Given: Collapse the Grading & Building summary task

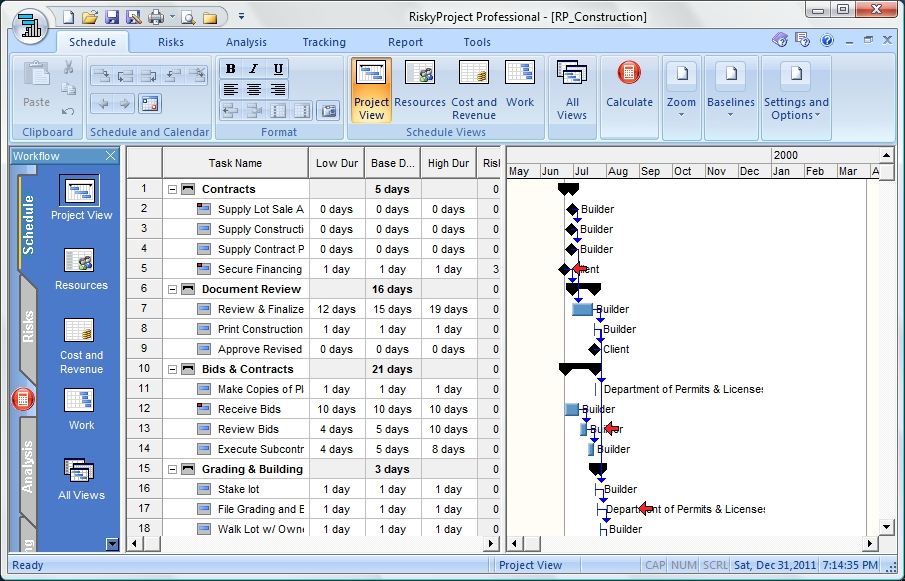Looking at the screenshot, I should [172, 469].
